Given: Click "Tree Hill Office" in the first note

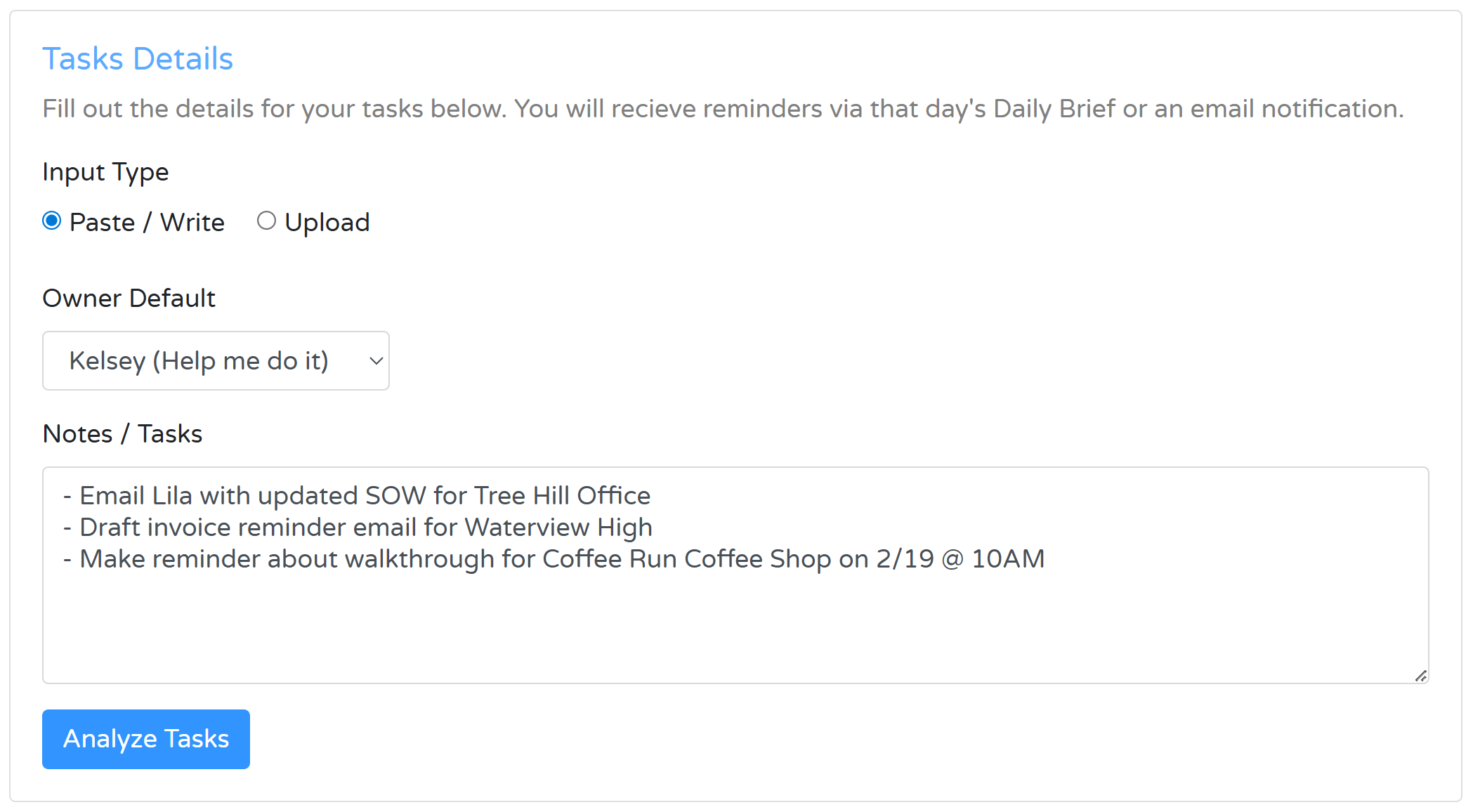Looking at the screenshot, I should (562, 496).
